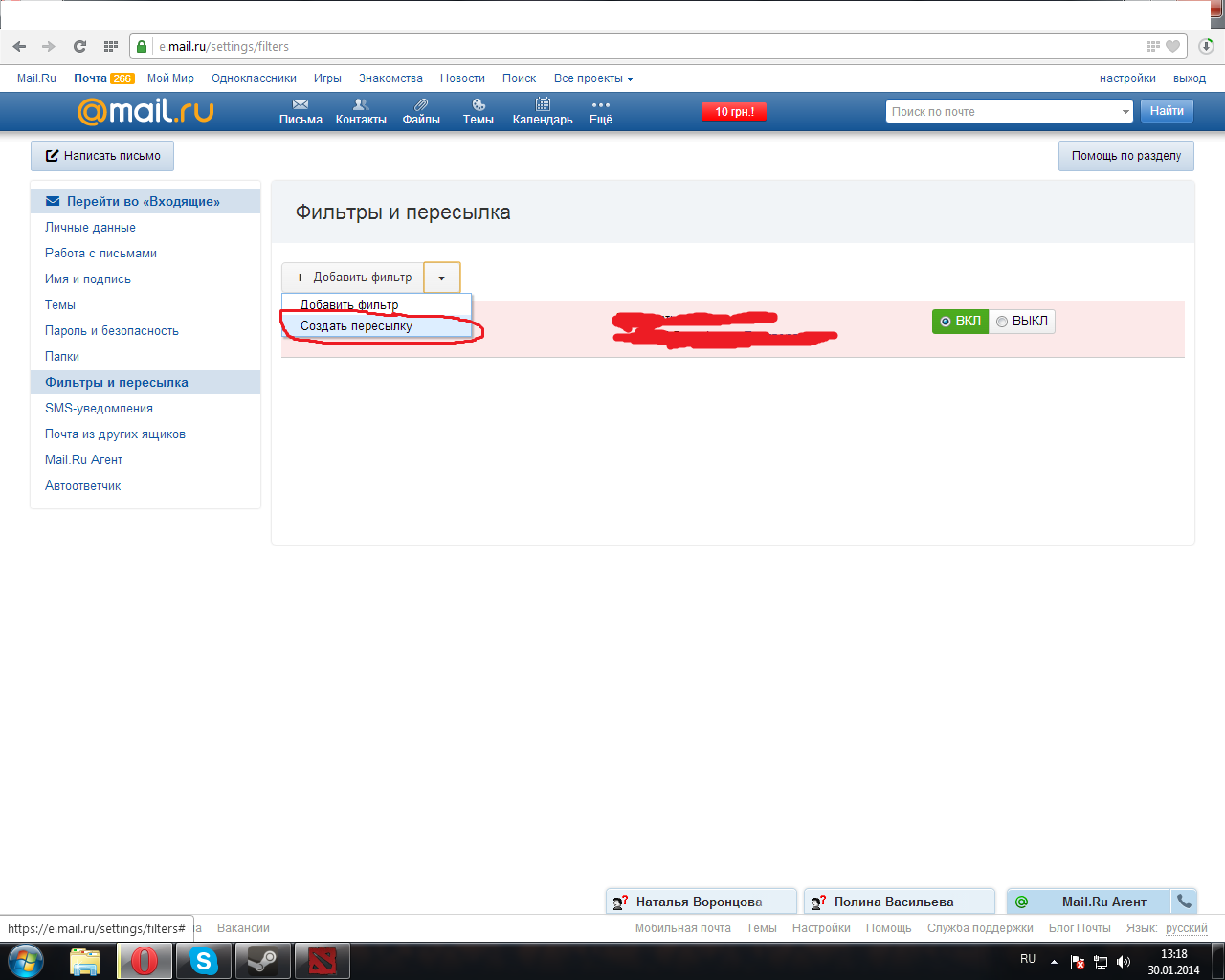
Task: Open Календарь icon
Action: pos(543,104)
